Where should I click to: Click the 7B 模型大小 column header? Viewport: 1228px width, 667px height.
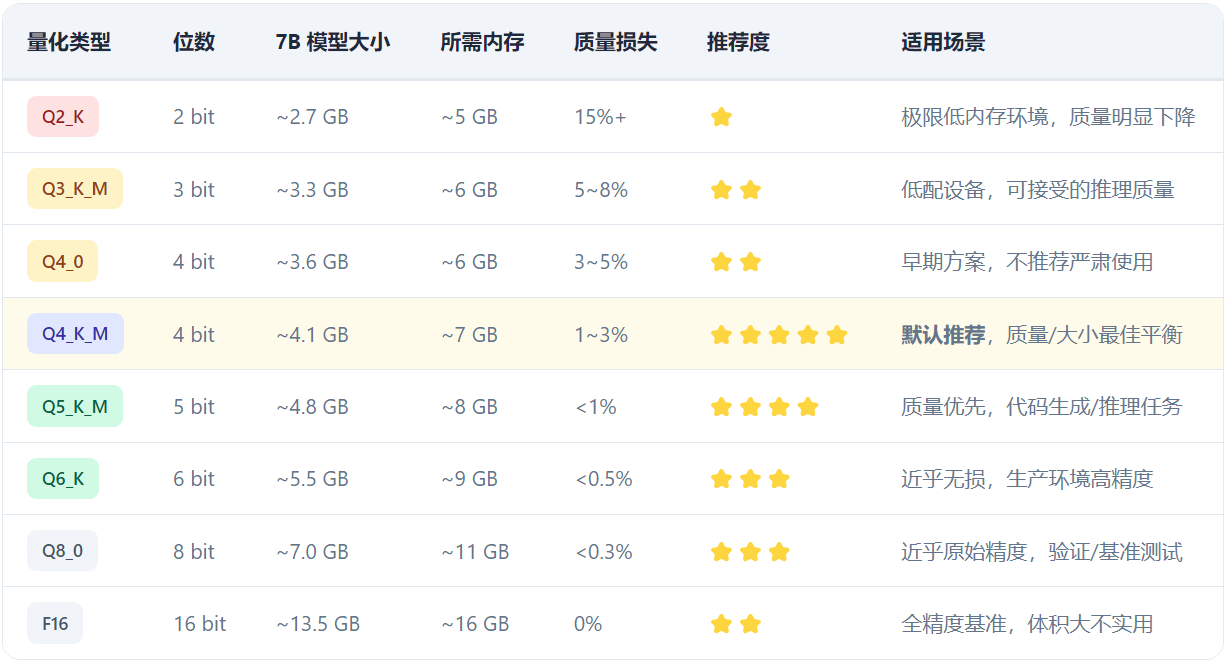coord(333,42)
